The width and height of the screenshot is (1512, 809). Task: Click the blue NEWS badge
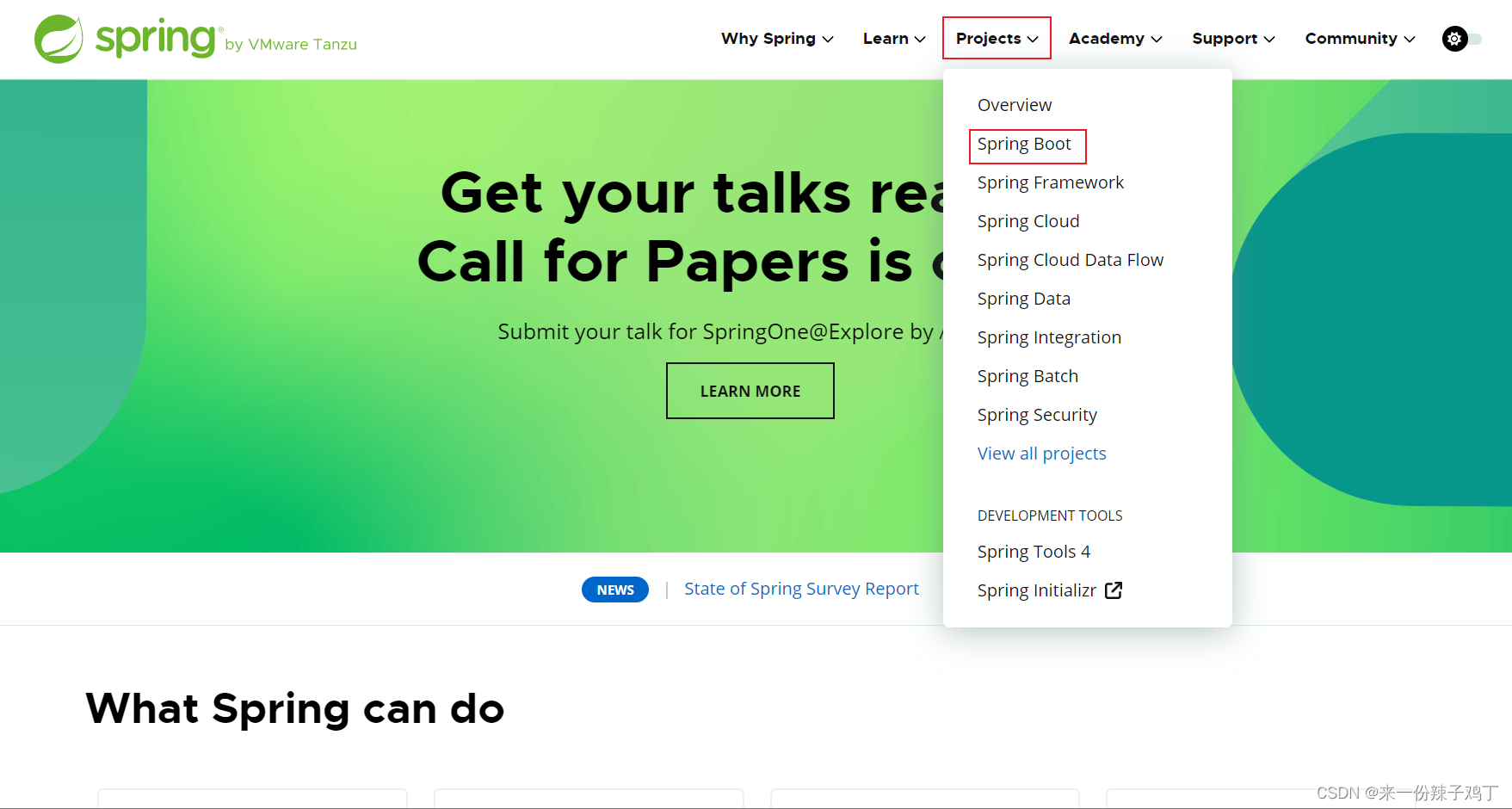(x=615, y=590)
